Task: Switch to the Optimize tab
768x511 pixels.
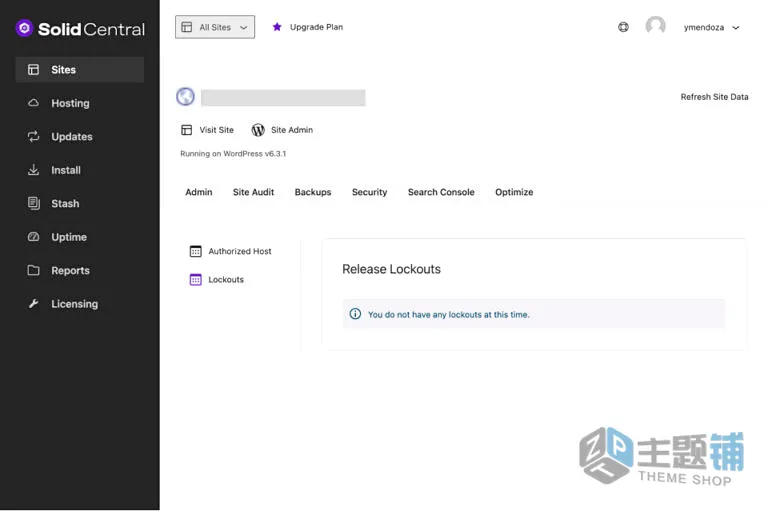Action: click(x=514, y=192)
